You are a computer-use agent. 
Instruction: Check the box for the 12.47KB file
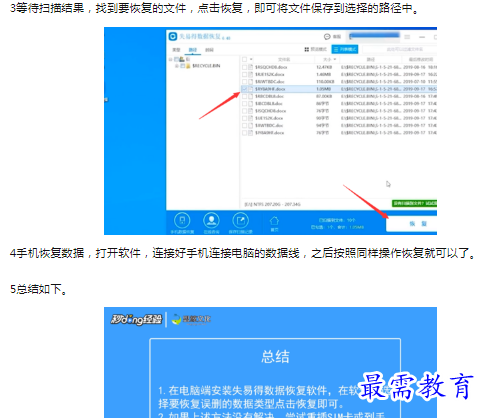[x=244, y=67]
